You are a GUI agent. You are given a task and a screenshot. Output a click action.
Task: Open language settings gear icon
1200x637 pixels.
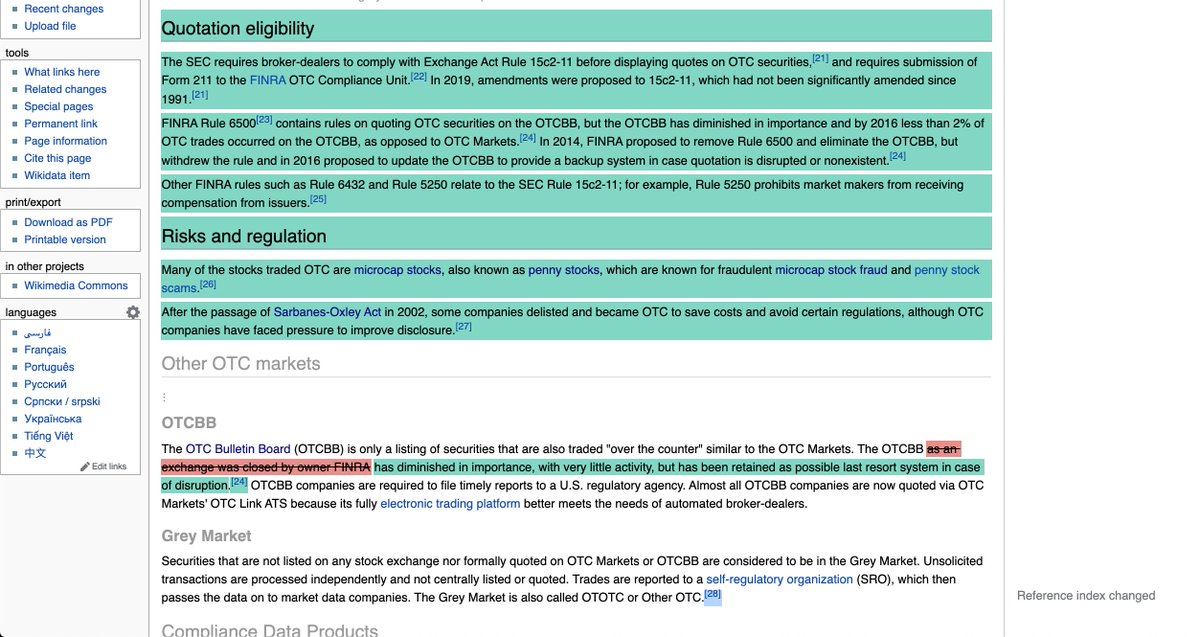pyautogui.click(x=133, y=313)
